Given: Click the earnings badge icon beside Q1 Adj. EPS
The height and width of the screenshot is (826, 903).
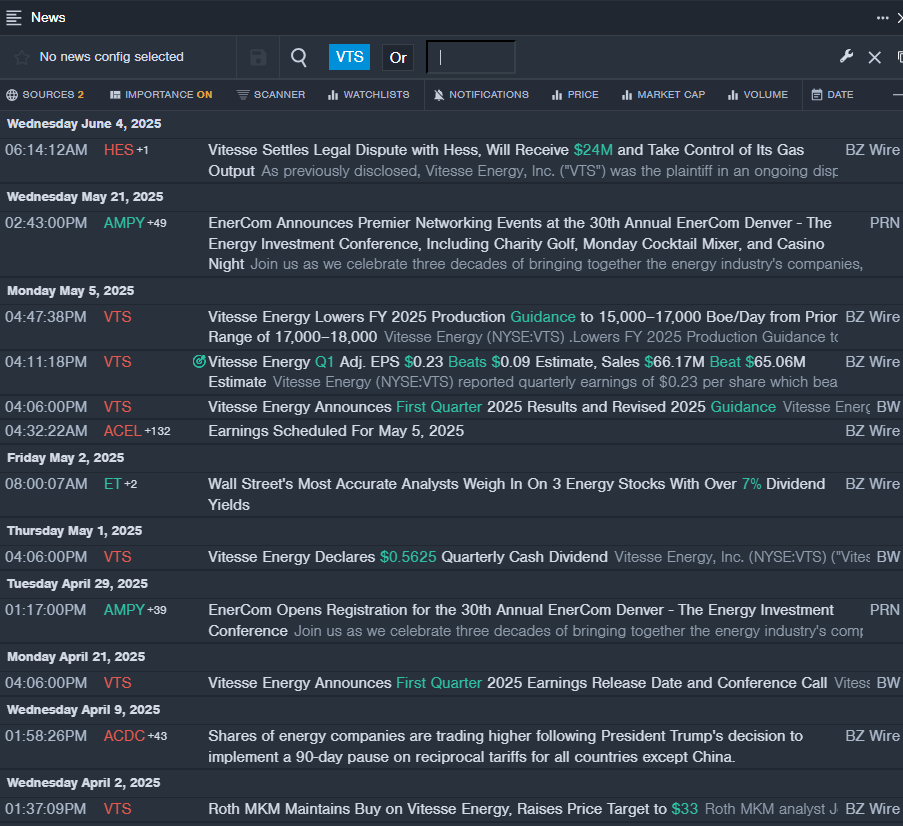Looking at the screenshot, I should click(x=199, y=362).
